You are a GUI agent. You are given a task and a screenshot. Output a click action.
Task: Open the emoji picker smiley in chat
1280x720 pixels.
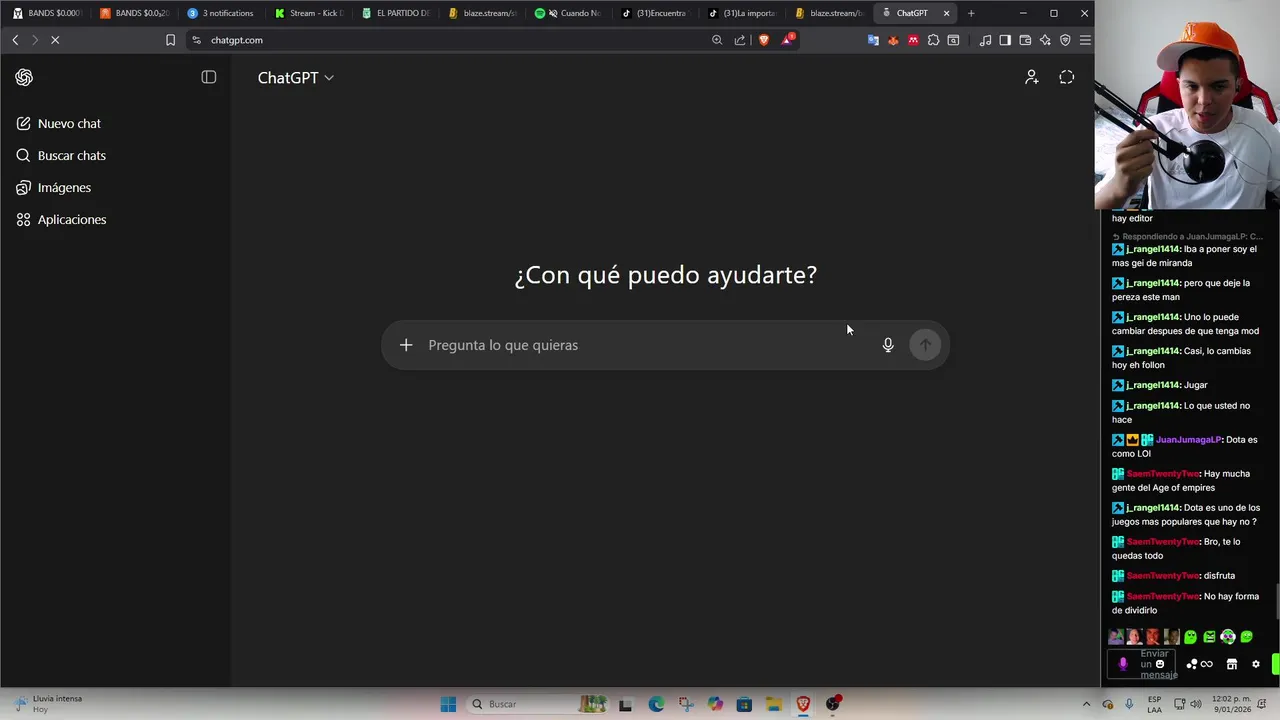point(1160,664)
